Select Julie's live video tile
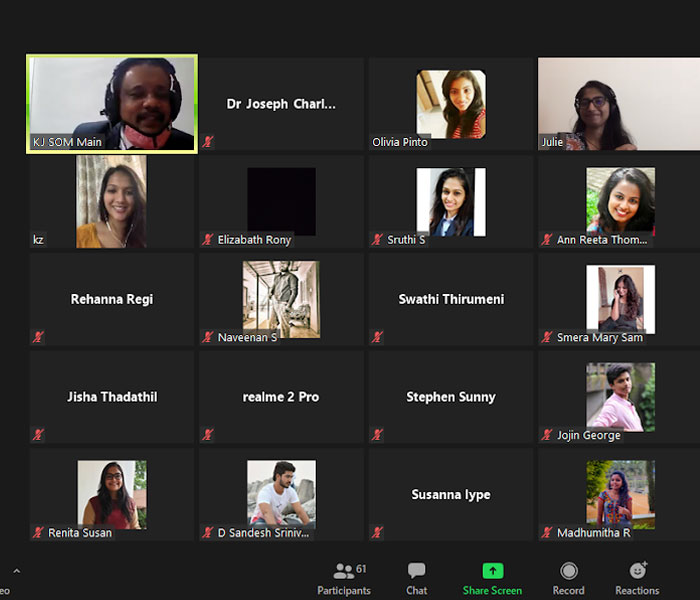 619,104
